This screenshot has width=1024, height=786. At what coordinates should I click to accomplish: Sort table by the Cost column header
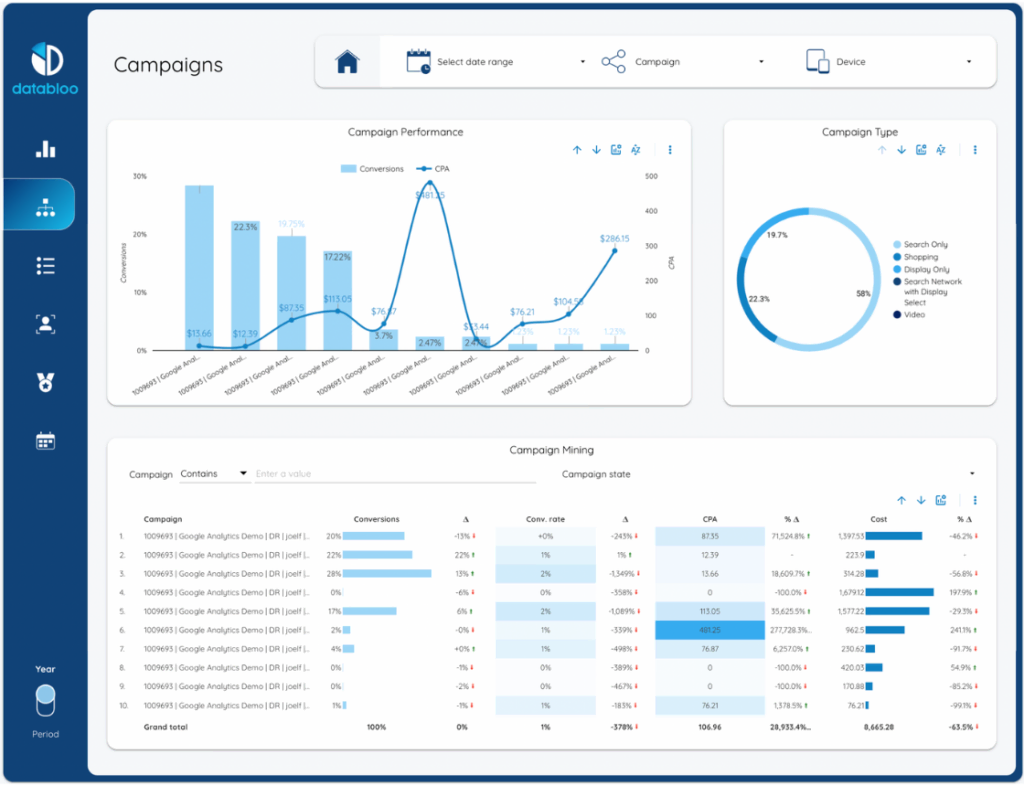878,519
